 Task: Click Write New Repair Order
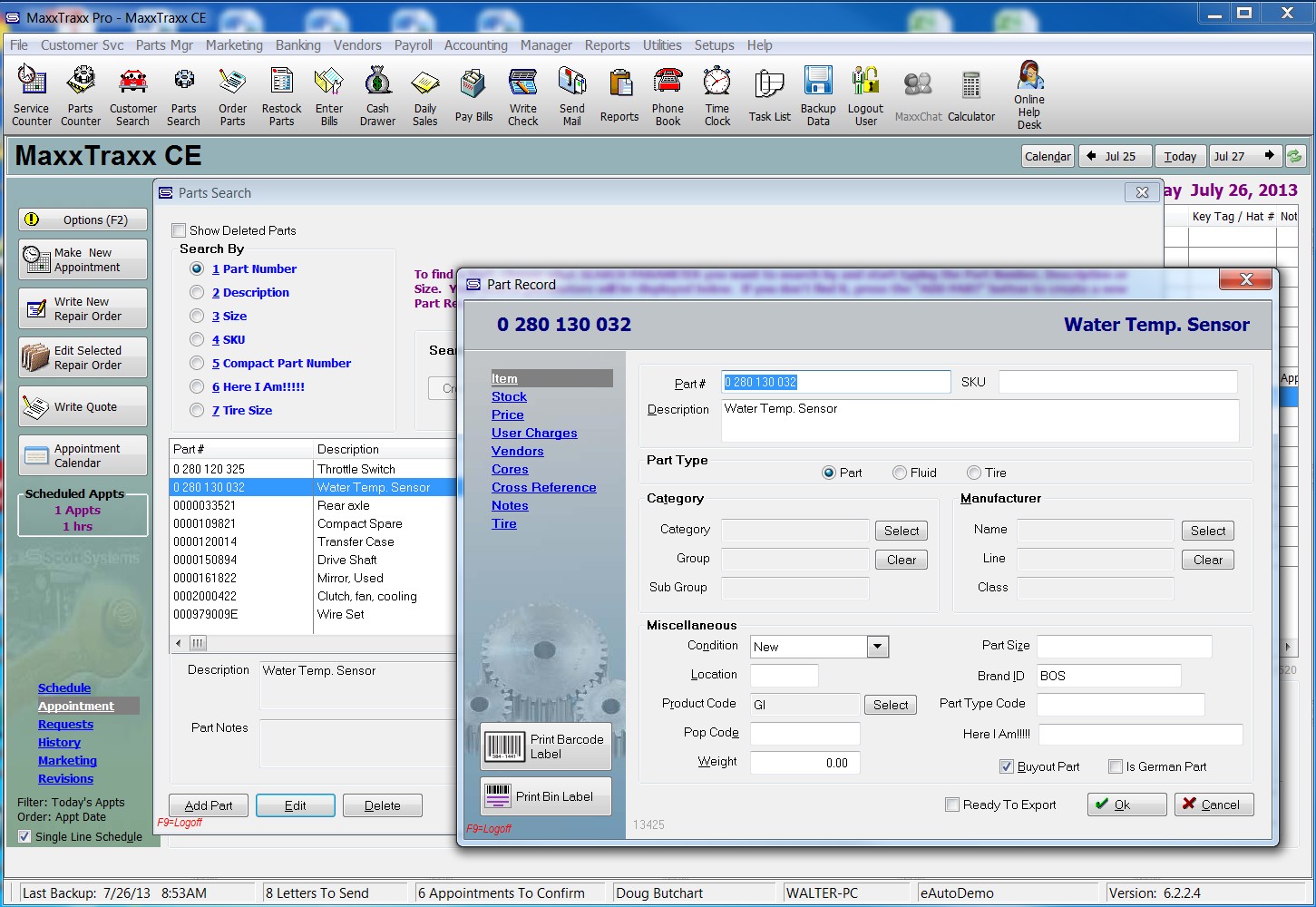(83, 308)
